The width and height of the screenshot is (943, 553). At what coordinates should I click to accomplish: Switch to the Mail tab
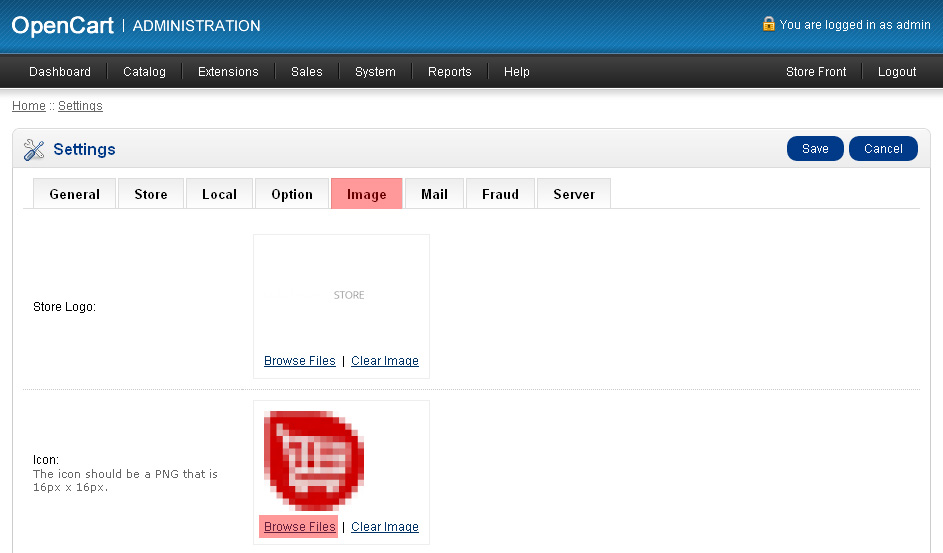click(434, 194)
